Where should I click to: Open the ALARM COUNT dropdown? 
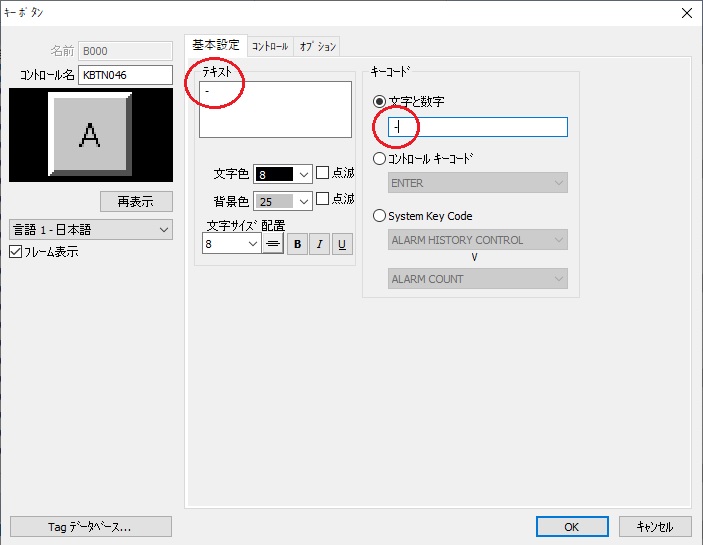pyautogui.click(x=478, y=279)
